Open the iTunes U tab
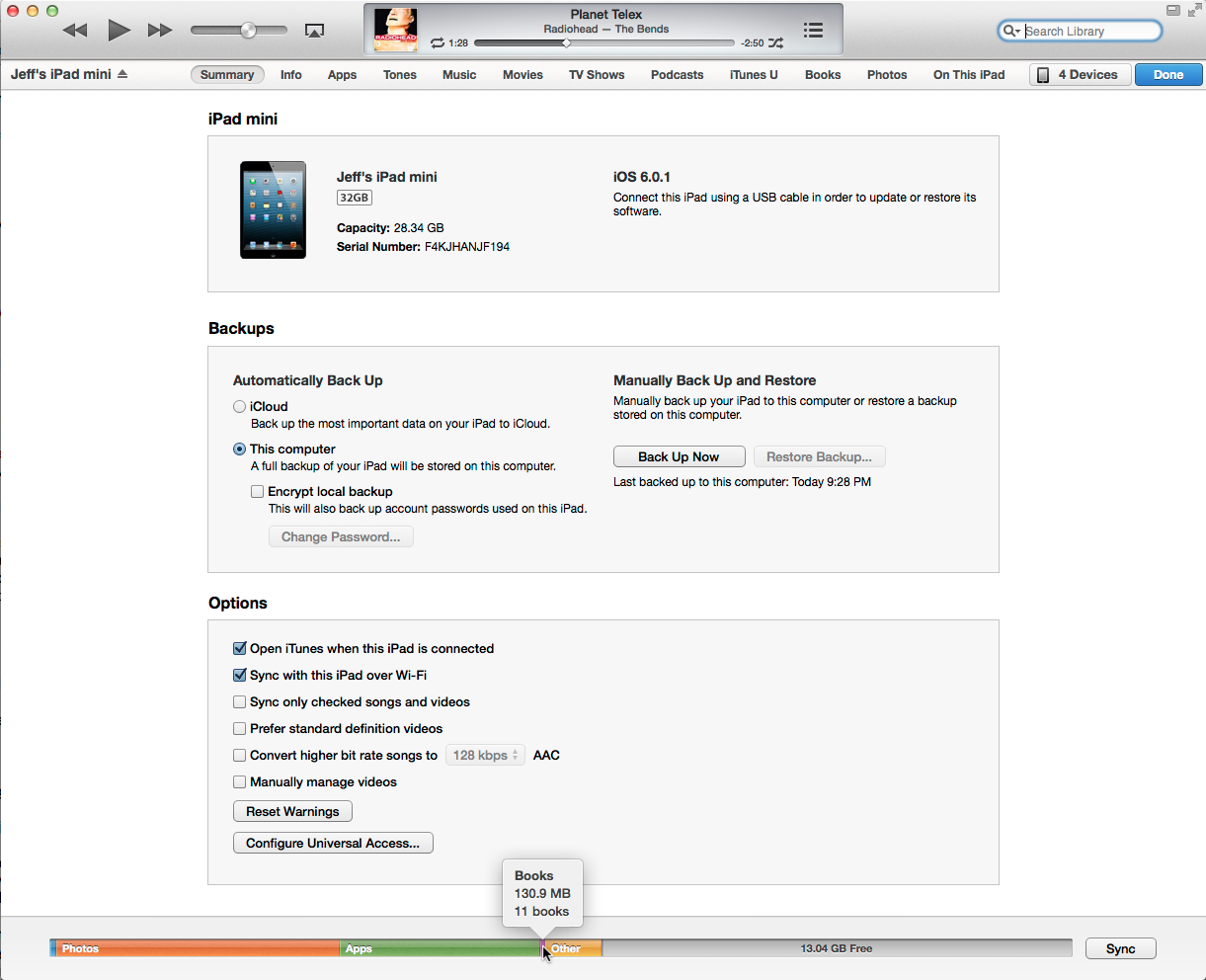Viewport: 1206px width, 980px height. 754,75
